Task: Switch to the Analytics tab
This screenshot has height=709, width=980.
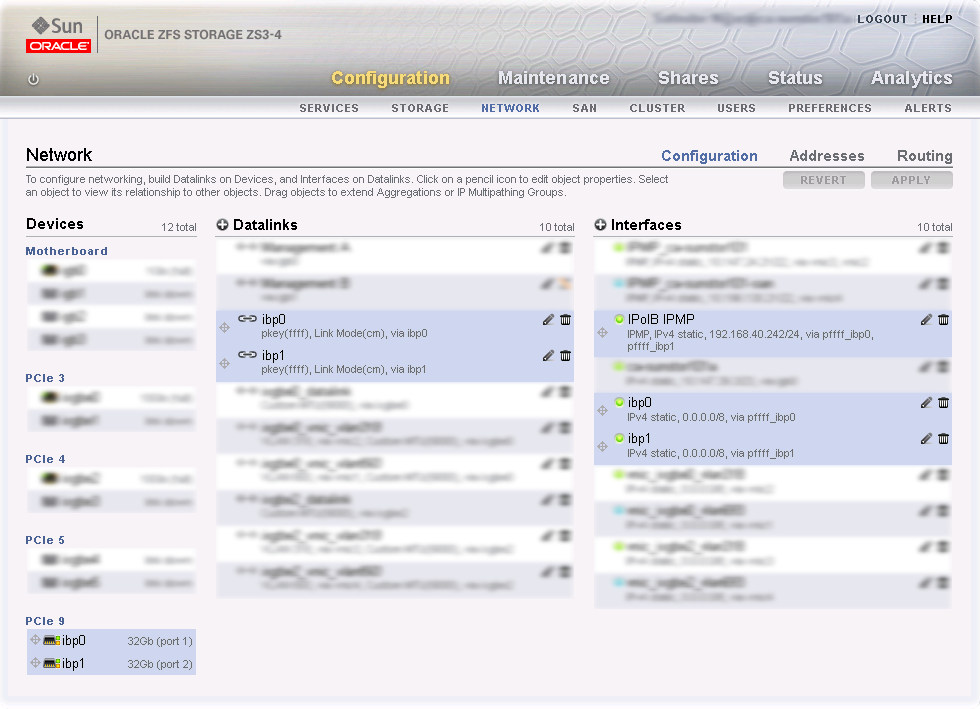Action: click(x=910, y=77)
